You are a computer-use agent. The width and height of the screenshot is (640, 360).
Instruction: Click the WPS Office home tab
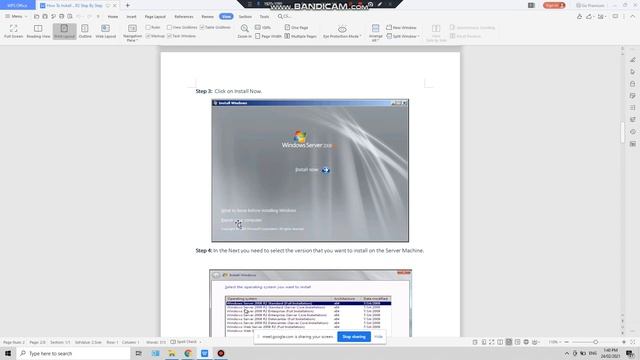[18, 5]
